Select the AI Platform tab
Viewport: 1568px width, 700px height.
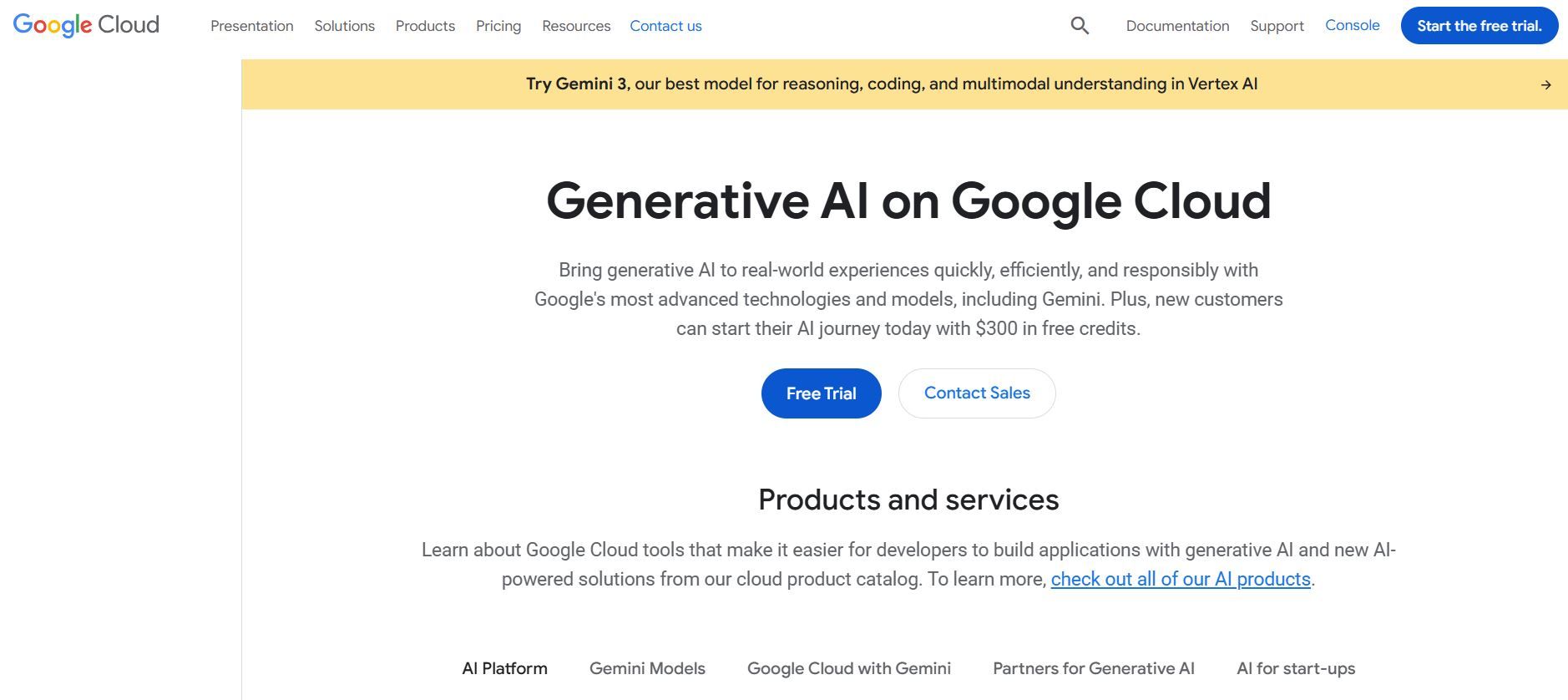coord(504,668)
